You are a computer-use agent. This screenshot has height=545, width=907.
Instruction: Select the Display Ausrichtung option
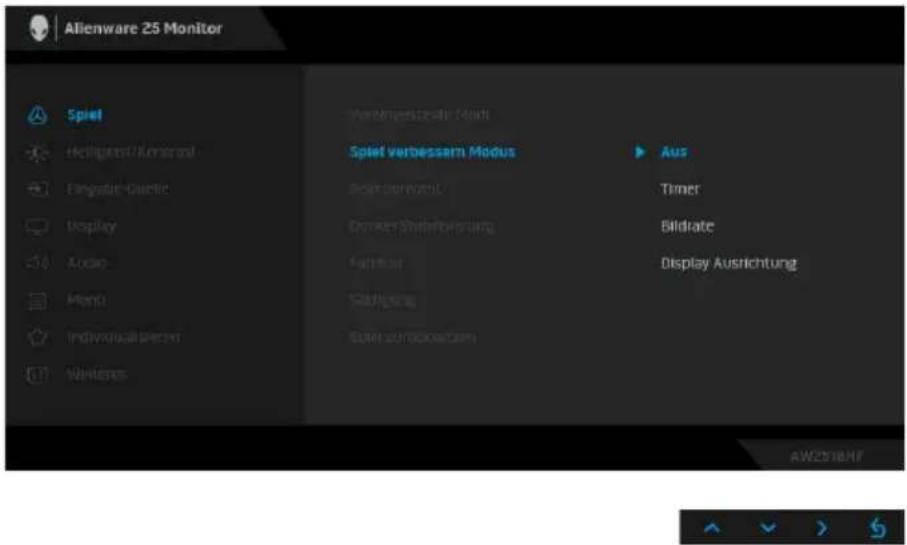pyautogui.click(x=729, y=263)
